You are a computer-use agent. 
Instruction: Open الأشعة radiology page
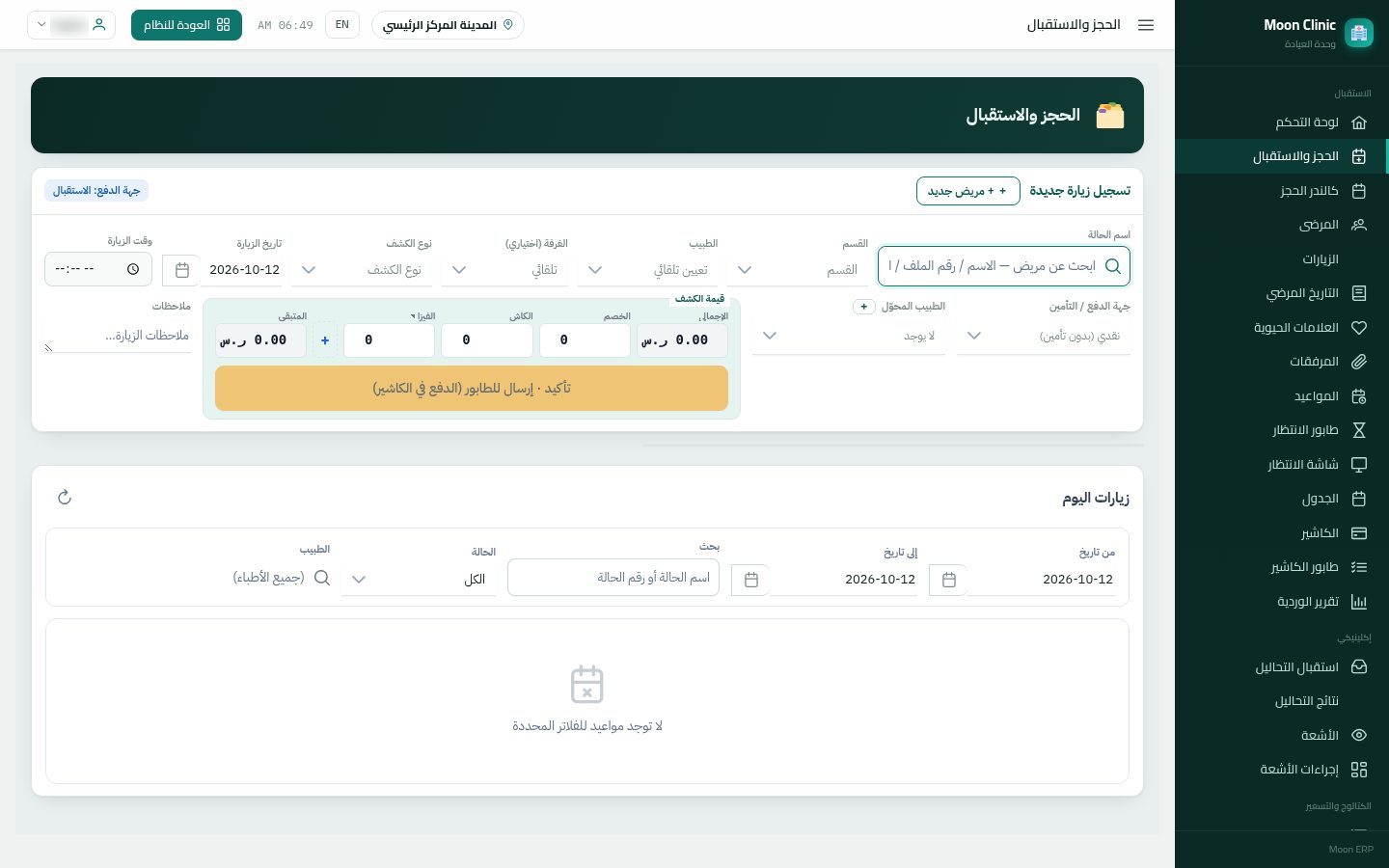1281,735
